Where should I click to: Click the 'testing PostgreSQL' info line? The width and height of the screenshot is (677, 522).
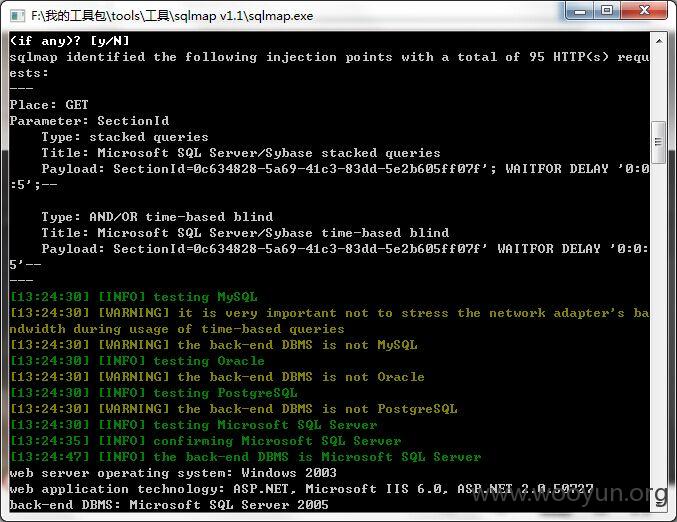coord(153,393)
